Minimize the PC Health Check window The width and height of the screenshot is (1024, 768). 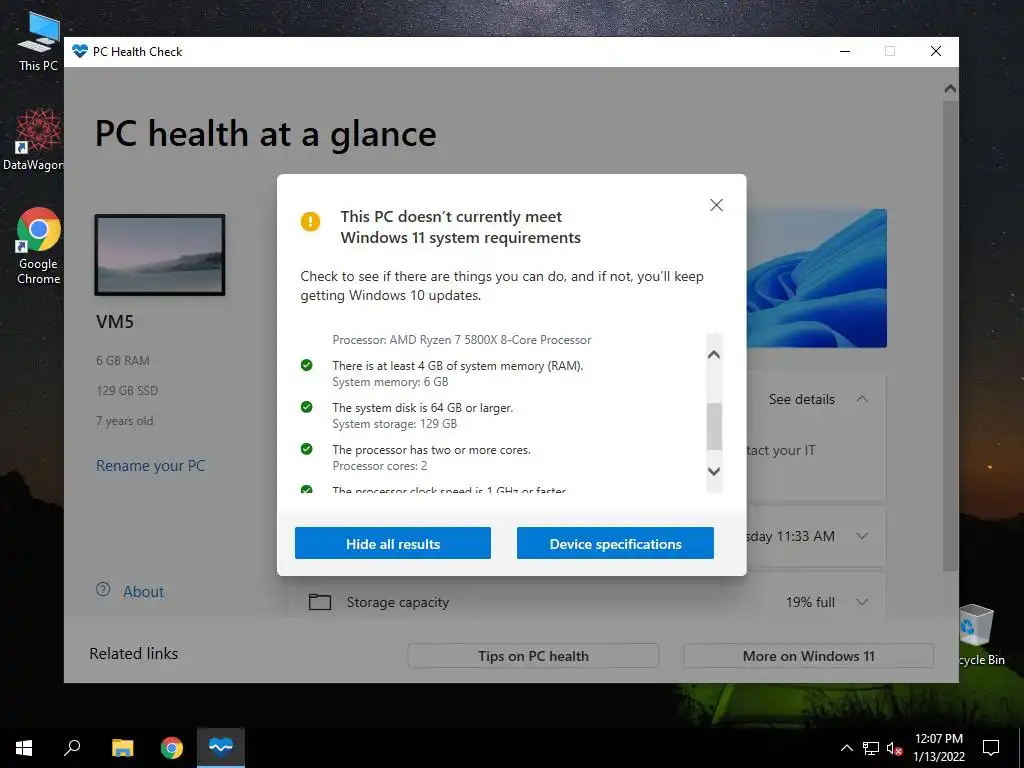(844, 52)
